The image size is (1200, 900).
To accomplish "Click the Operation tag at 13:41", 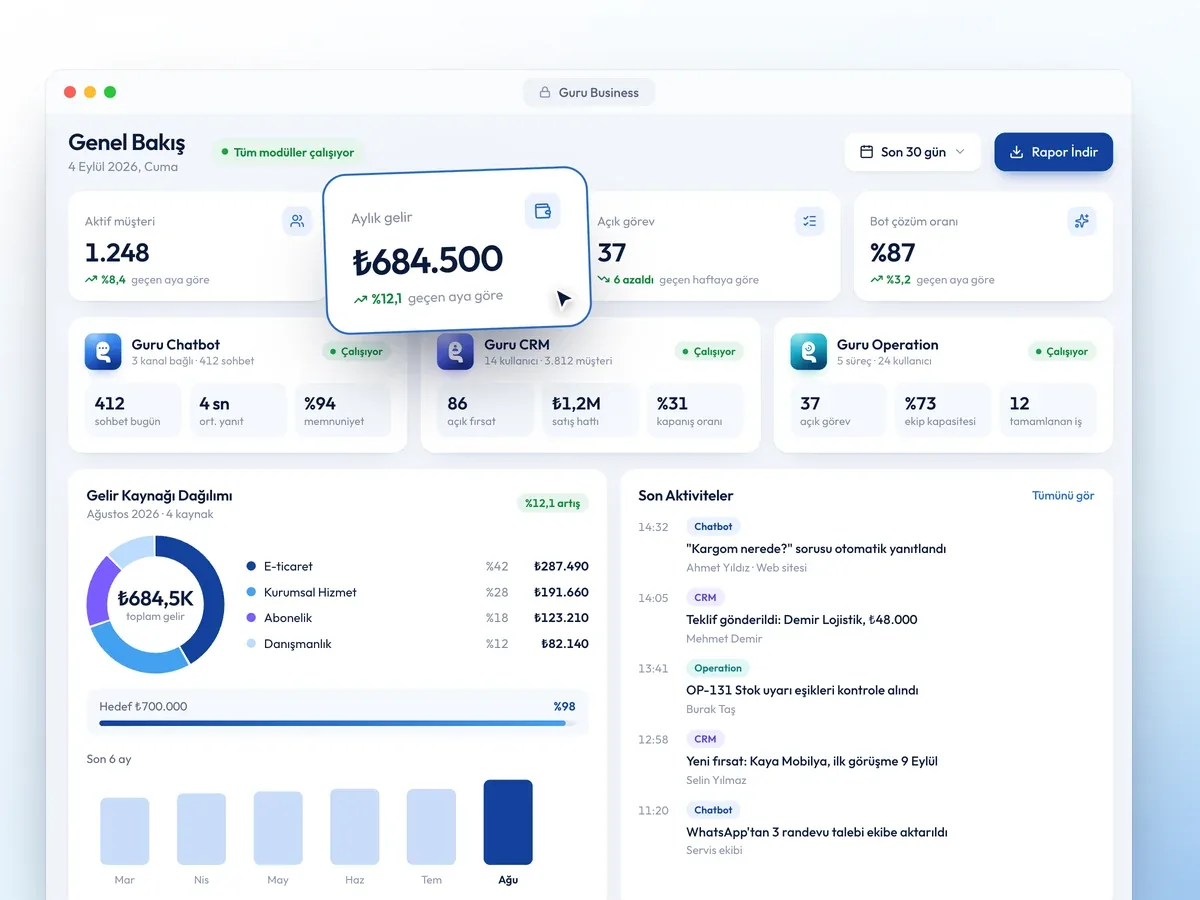I will (x=718, y=668).
